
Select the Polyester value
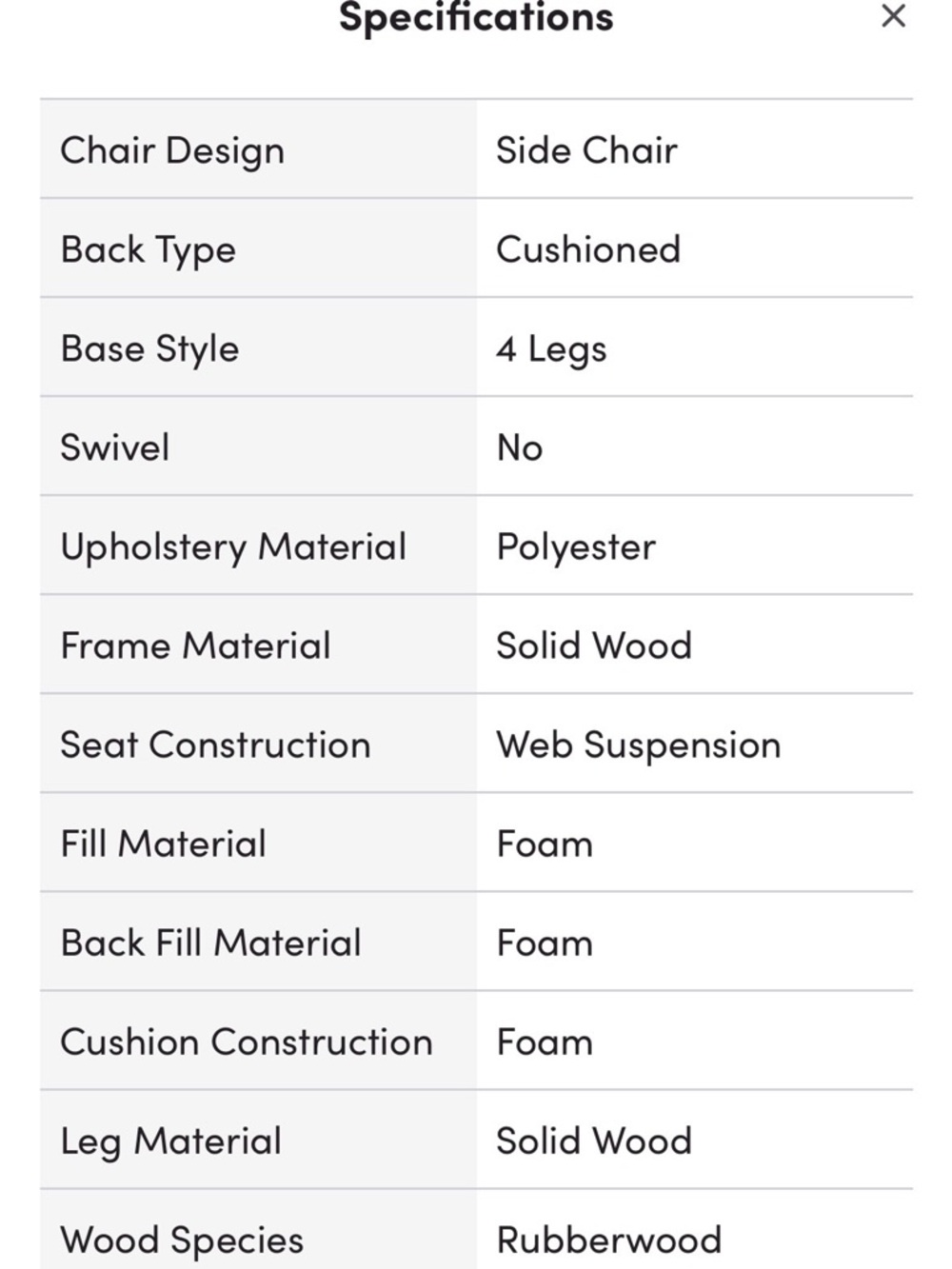pyautogui.click(x=576, y=547)
